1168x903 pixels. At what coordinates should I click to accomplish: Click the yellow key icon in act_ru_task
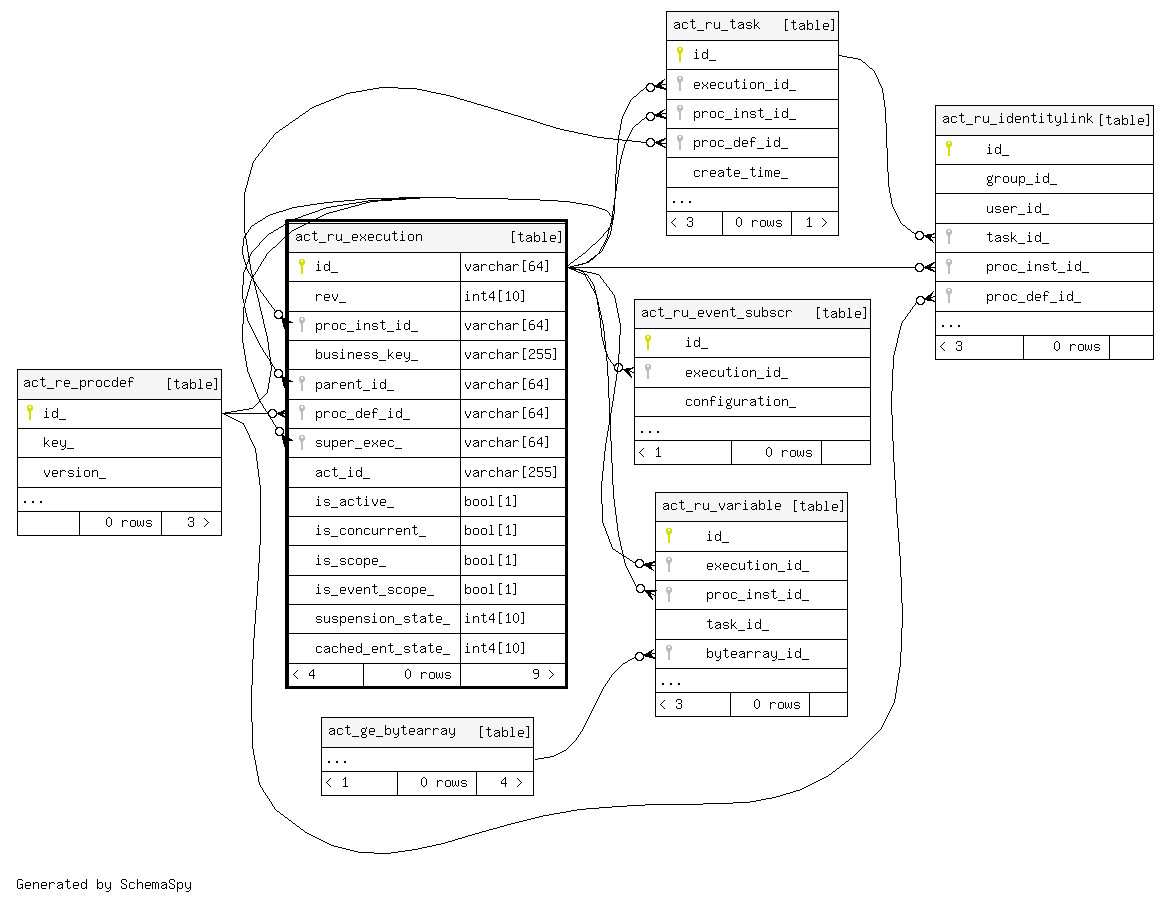pyautogui.click(x=679, y=54)
